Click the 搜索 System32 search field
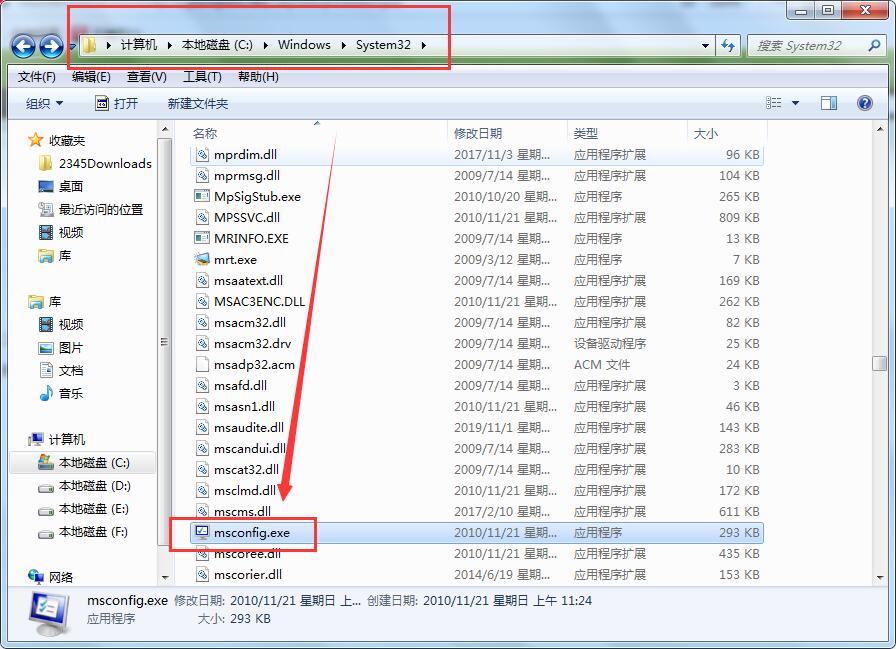 [807, 45]
